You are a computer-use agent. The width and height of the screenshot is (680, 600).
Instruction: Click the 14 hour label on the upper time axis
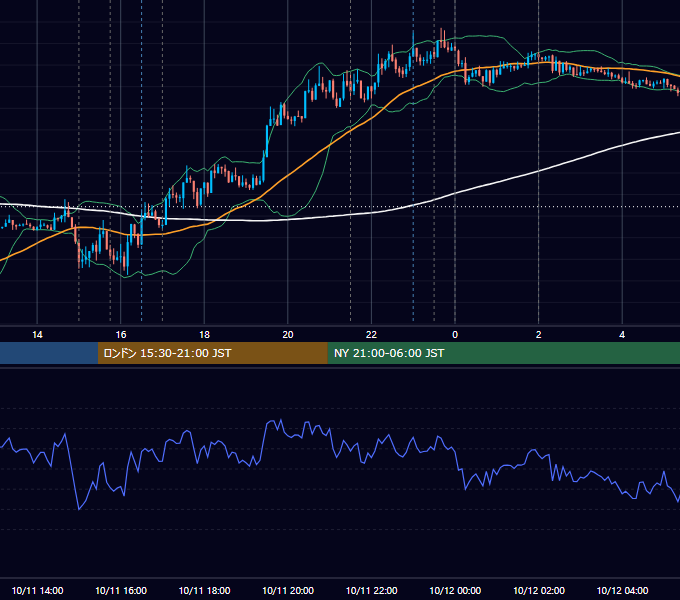pos(37,335)
